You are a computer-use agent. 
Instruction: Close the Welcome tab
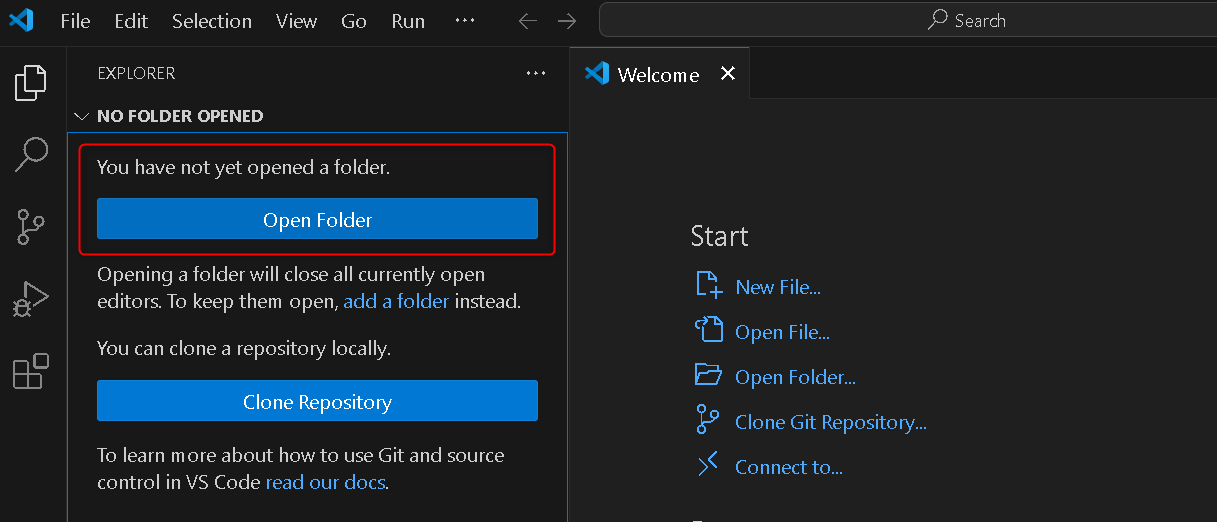pos(728,74)
